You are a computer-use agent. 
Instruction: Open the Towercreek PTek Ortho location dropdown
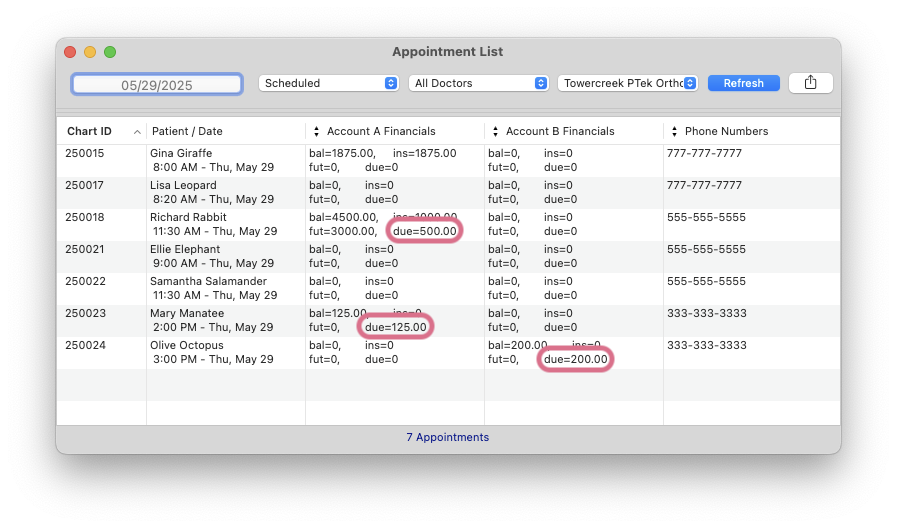628,83
